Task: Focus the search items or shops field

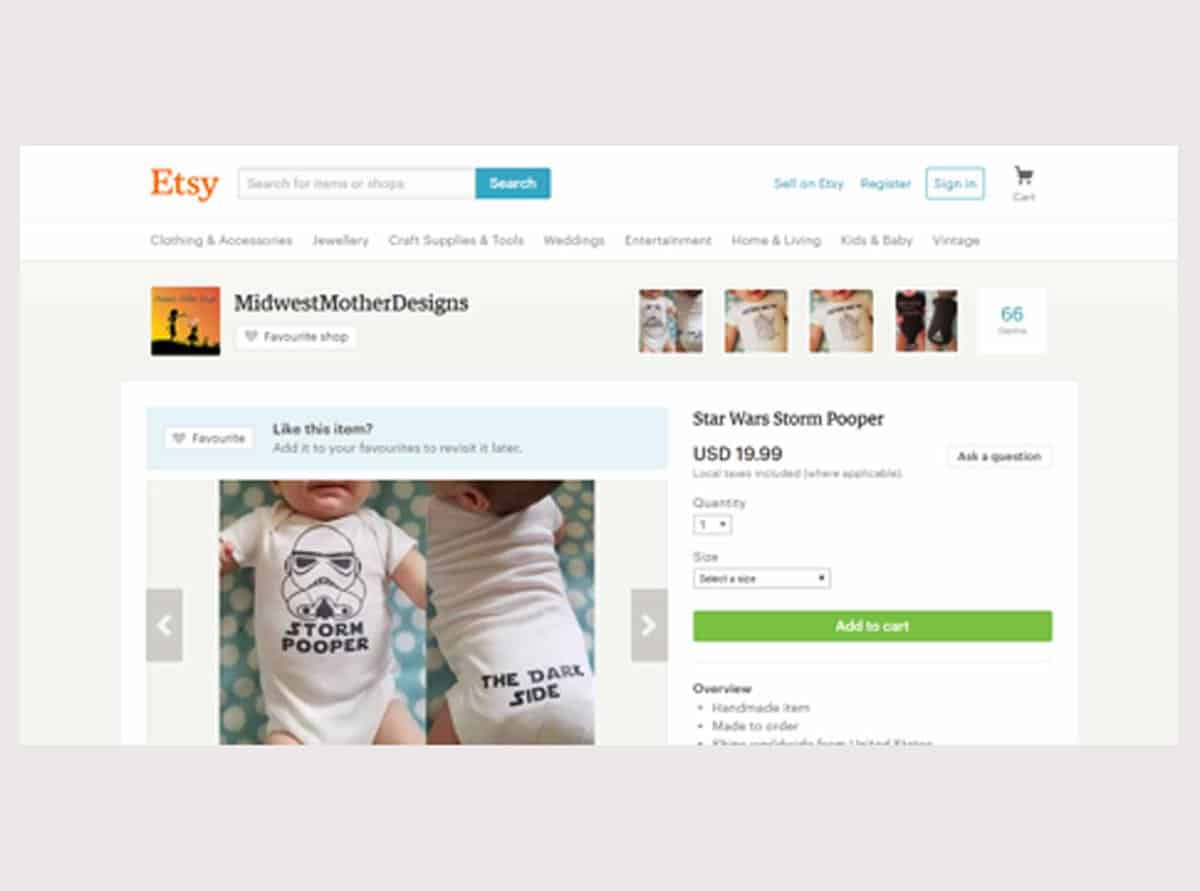Action: tap(357, 183)
